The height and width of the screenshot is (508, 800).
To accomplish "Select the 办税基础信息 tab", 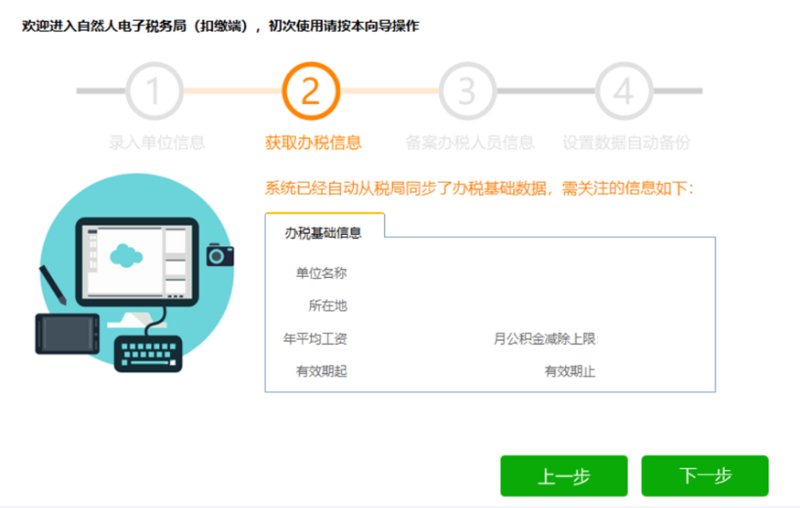I will click(323, 233).
